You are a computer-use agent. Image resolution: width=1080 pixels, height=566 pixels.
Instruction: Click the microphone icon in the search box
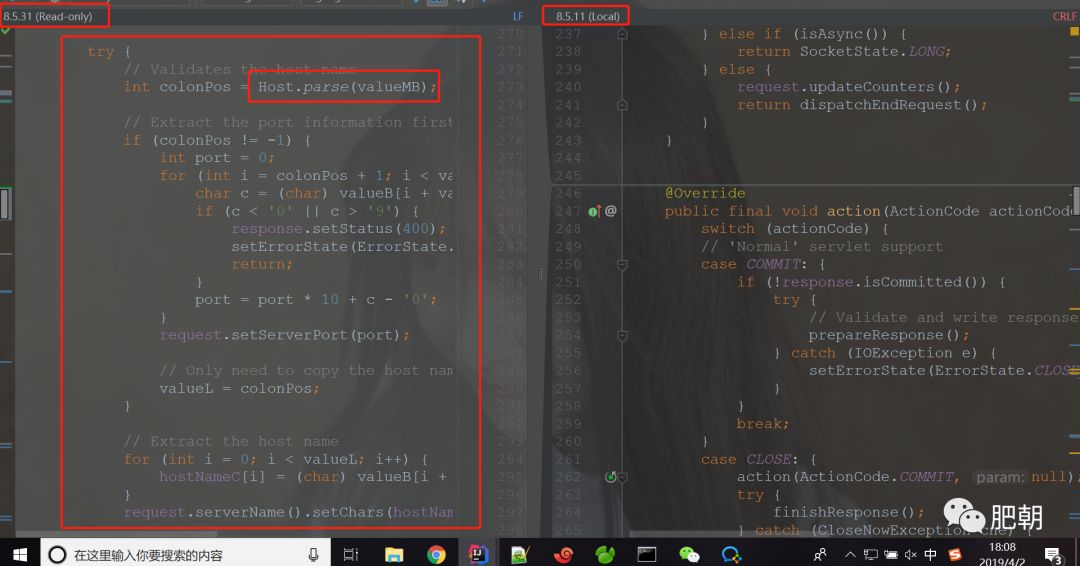pyautogui.click(x=313, y=555)
